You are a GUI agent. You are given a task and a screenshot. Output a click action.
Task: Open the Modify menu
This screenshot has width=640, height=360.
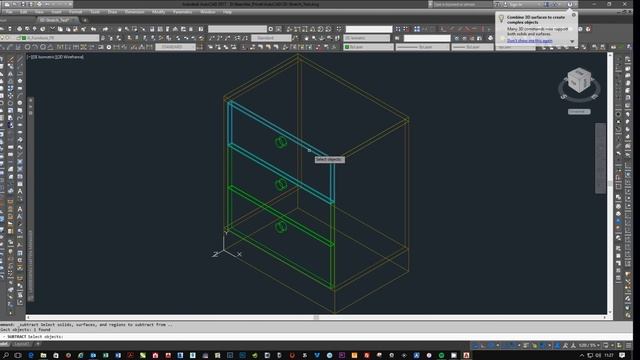[158, 12]
